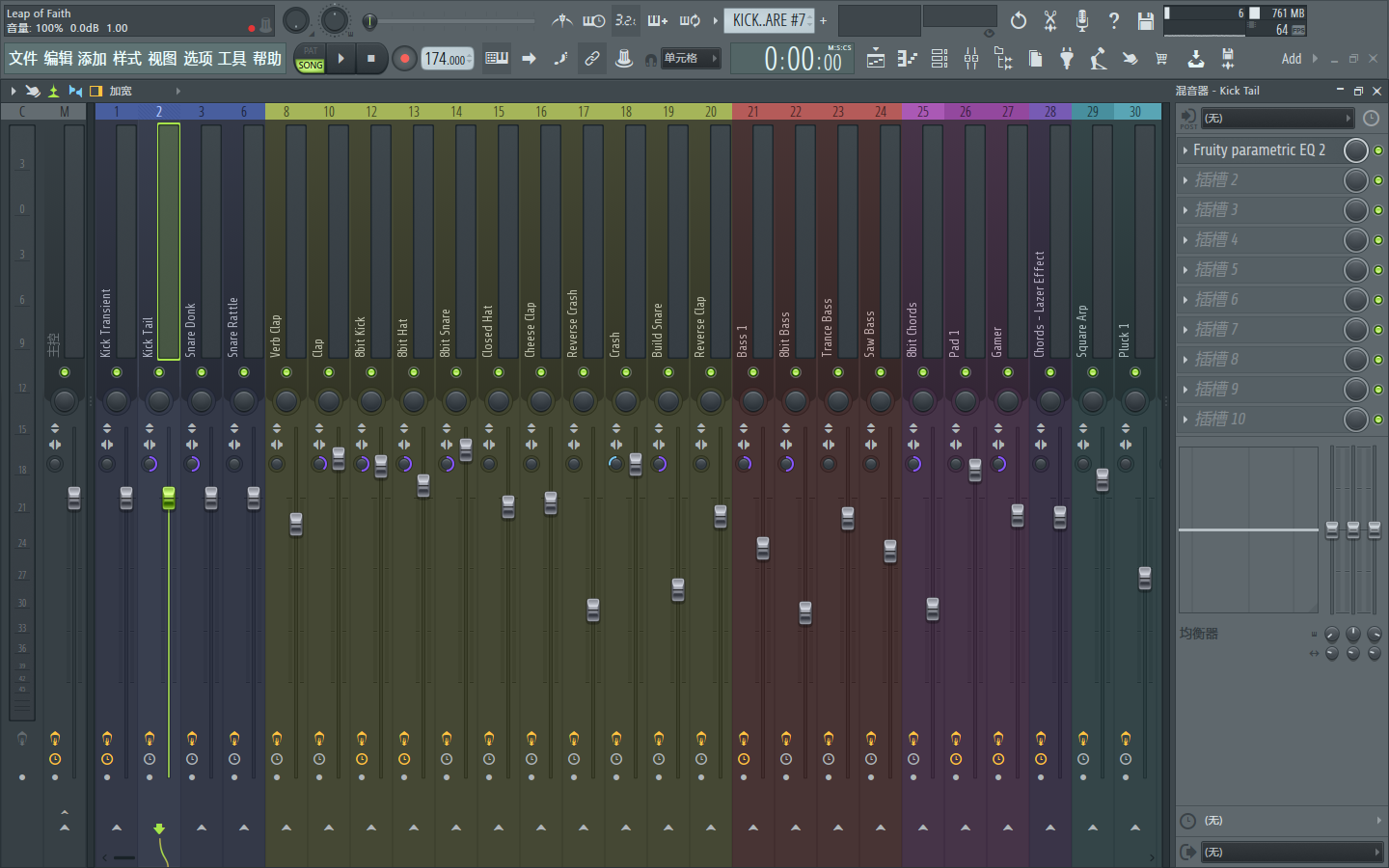Open the 文件 menu
Viewport: 1389px width, 868px height.
tap(23, 59)
